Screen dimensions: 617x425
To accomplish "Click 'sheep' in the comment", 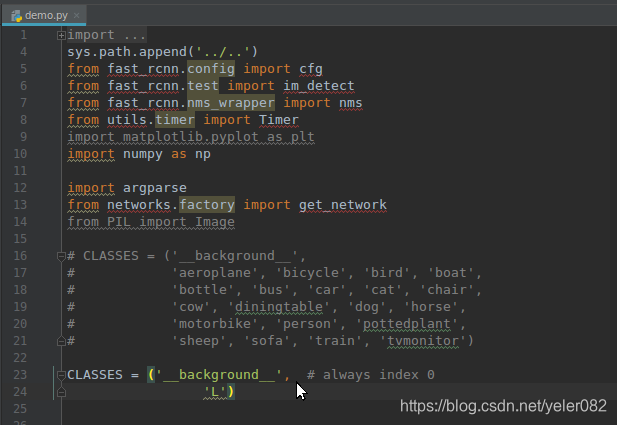I will point(199,341).
